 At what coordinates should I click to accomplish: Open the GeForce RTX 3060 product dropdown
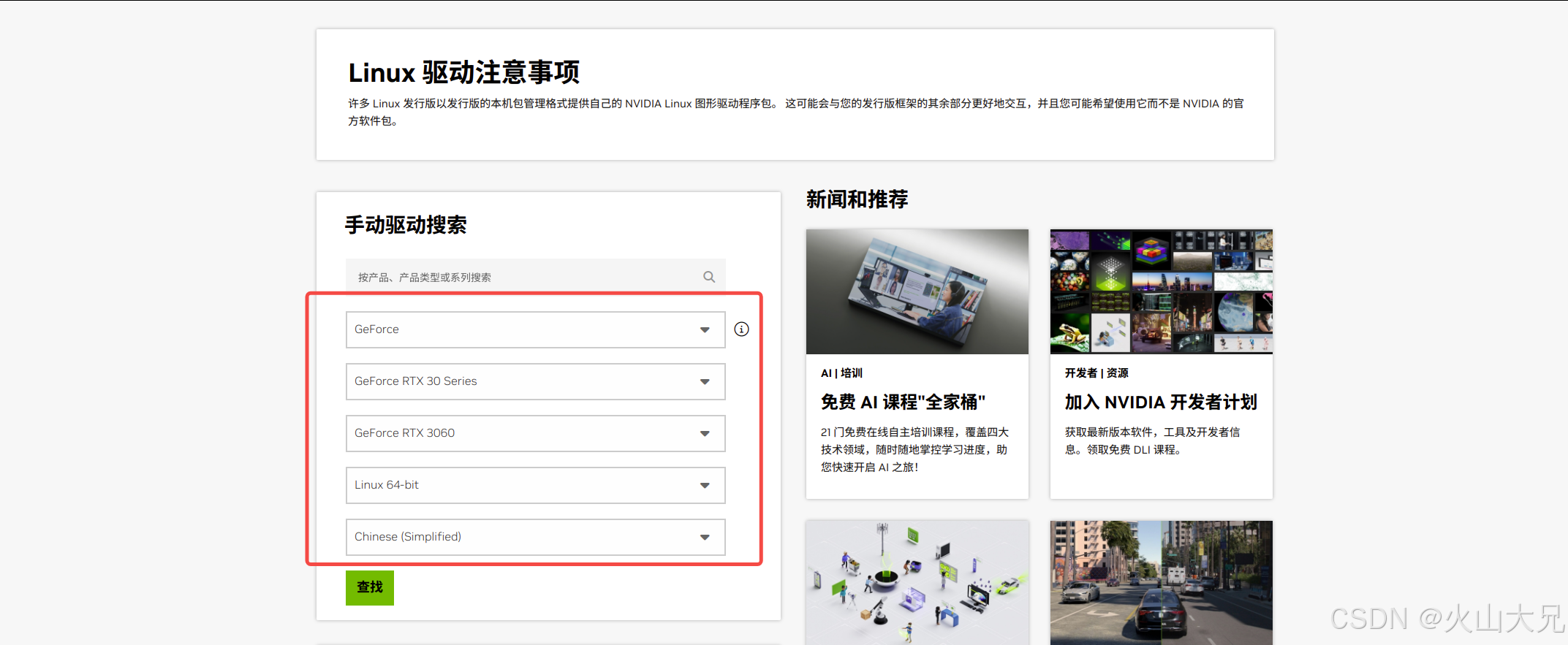click(x=534, y=433)
